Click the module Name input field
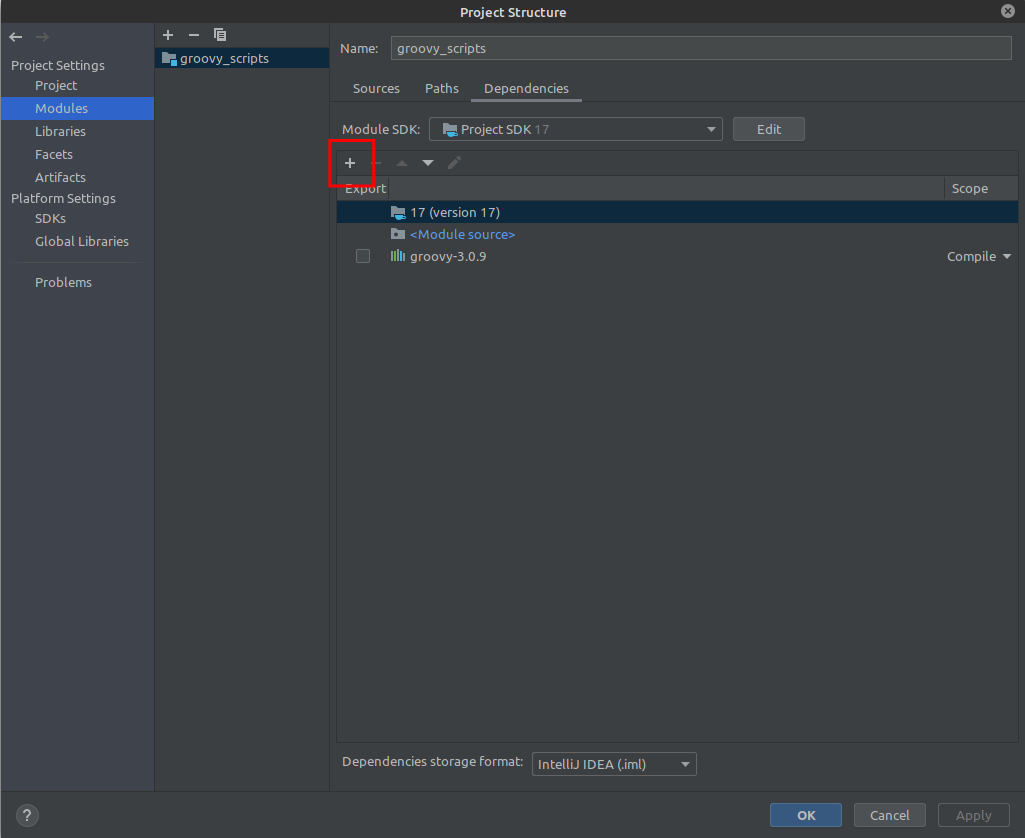The height and width of the screenshot is (838, 1025). (701, 48)
